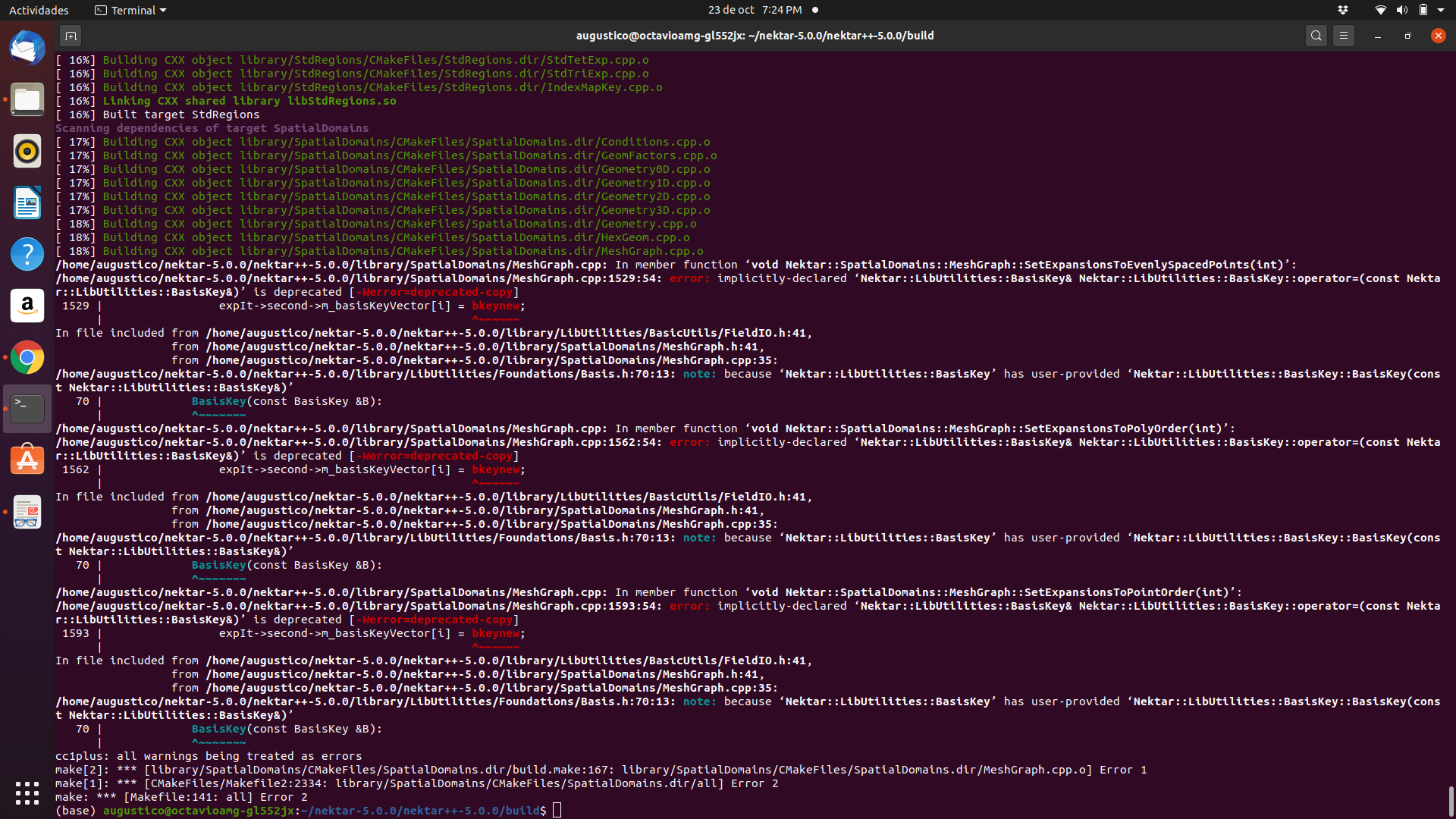Click the new terminal tab icon
Image resolution: width=1456 pixels, height=819 pixels.
(71, 36)
